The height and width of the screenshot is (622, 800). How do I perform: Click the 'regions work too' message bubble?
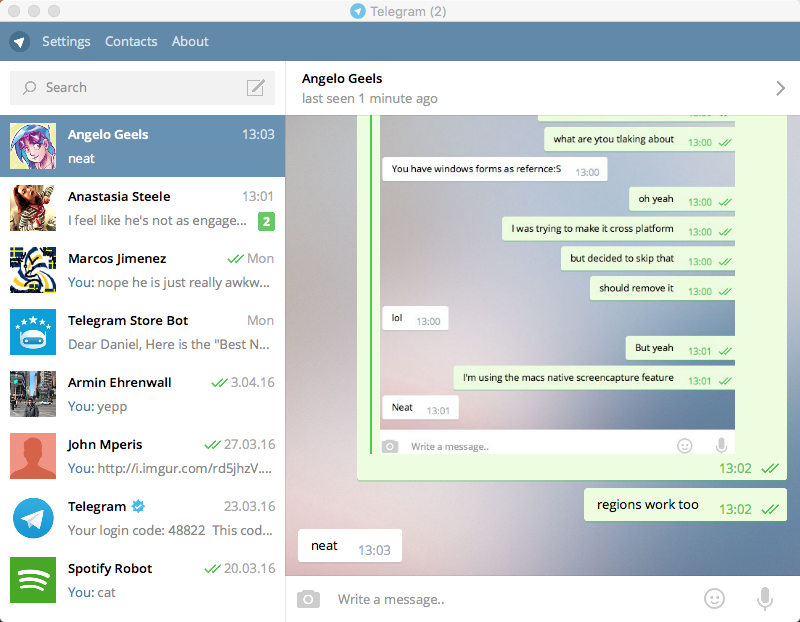pos(685,505)
